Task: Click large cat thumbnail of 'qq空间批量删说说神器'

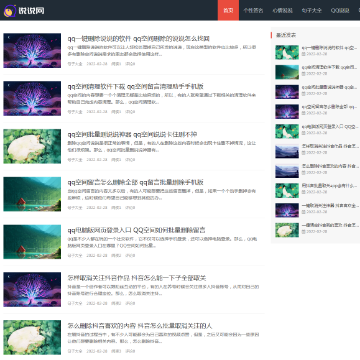Action: tap(32, 146)
